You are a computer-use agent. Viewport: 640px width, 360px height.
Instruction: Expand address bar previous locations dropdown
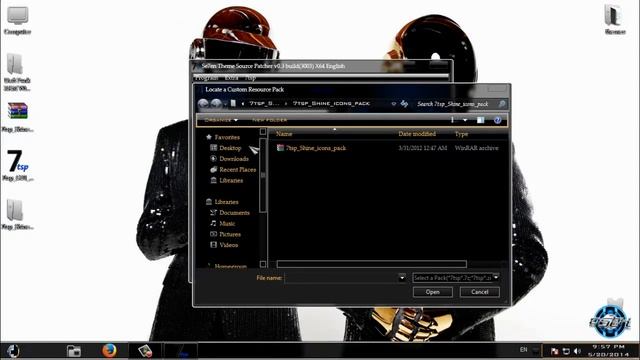pos(393,104)
